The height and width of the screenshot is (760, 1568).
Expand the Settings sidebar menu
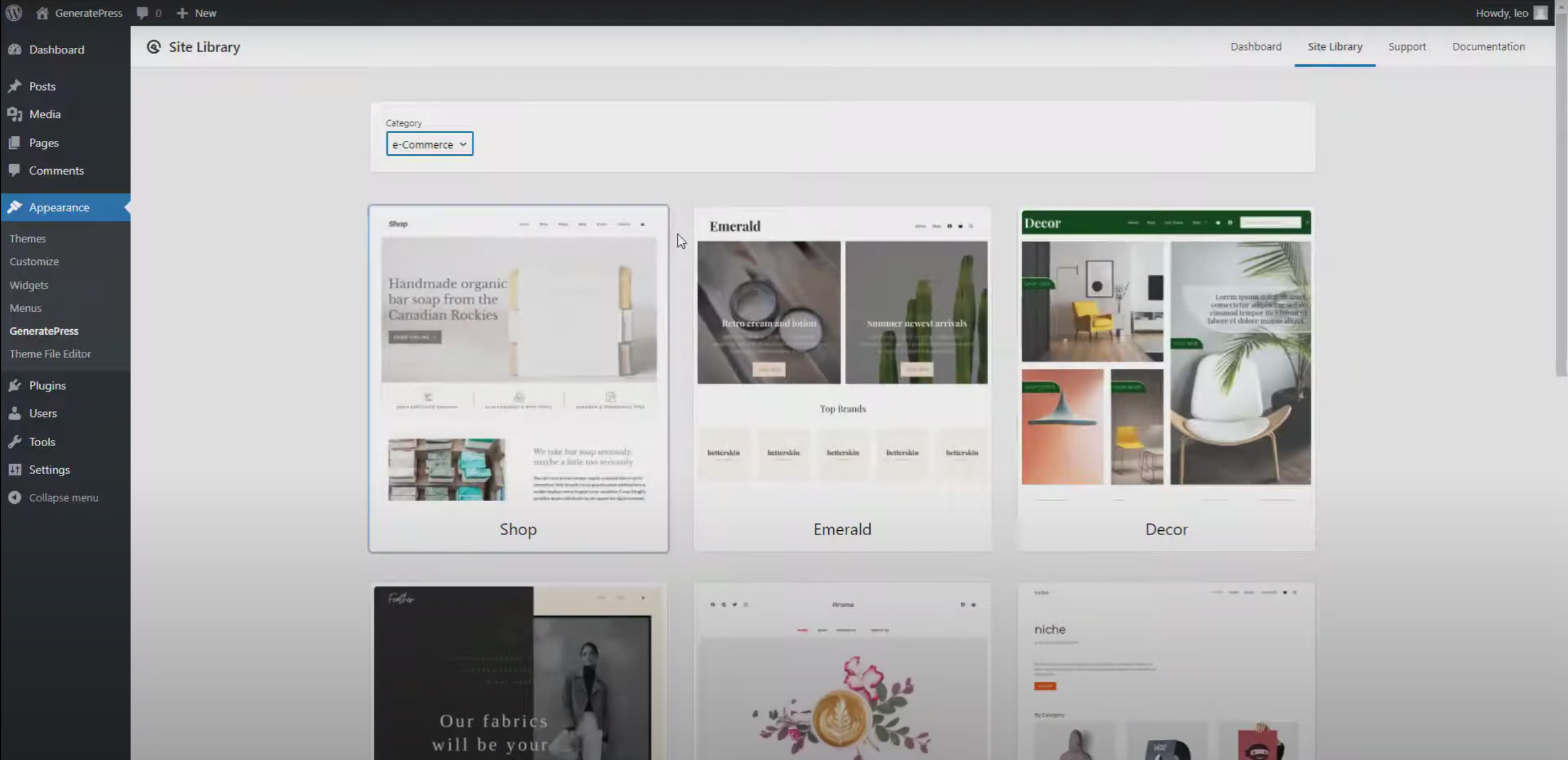pyautogui.click(x=49, y=469)
